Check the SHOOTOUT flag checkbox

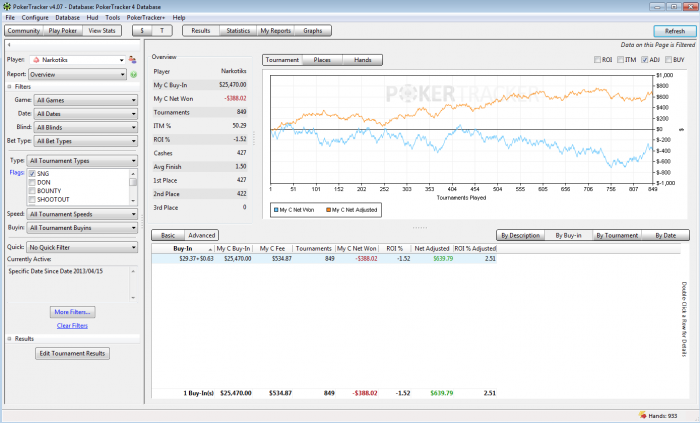32,199
